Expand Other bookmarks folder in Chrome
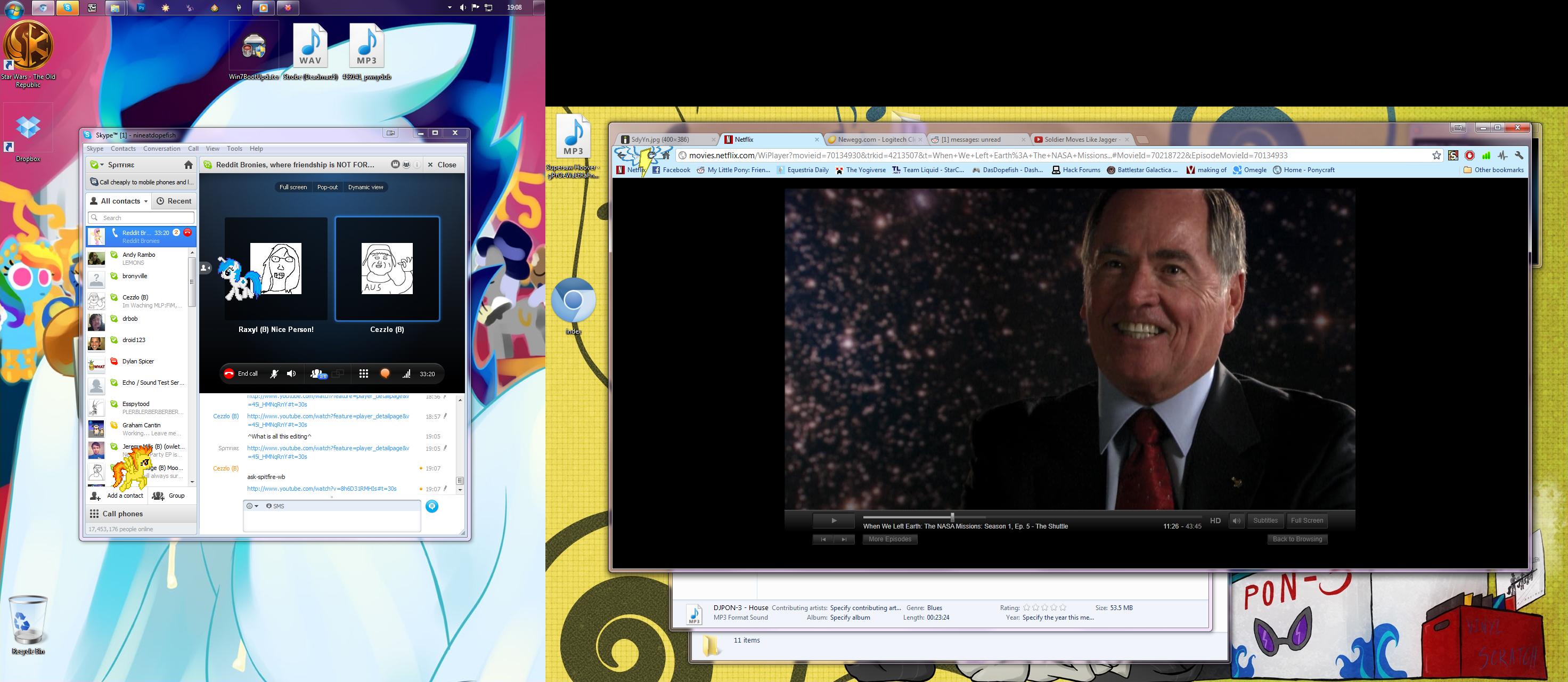This screenshot has width=1568, height=682. click(1494, 170)
